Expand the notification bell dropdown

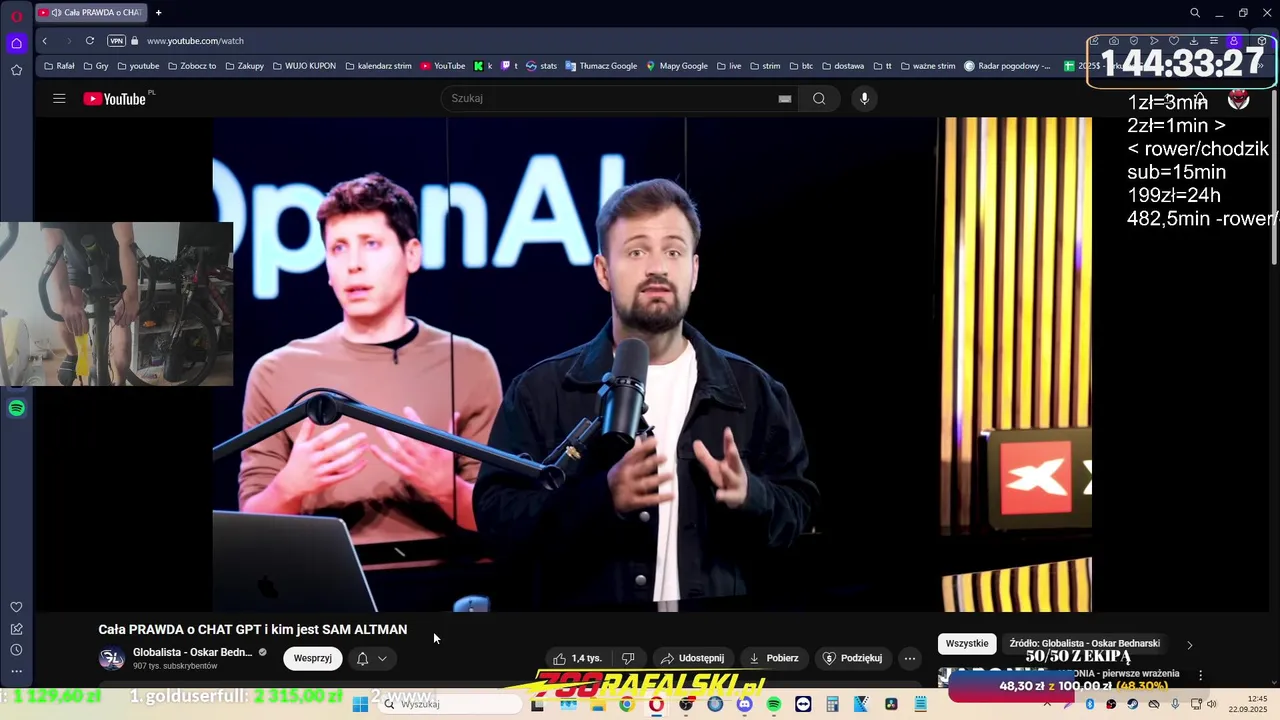(x=371, y=658)
